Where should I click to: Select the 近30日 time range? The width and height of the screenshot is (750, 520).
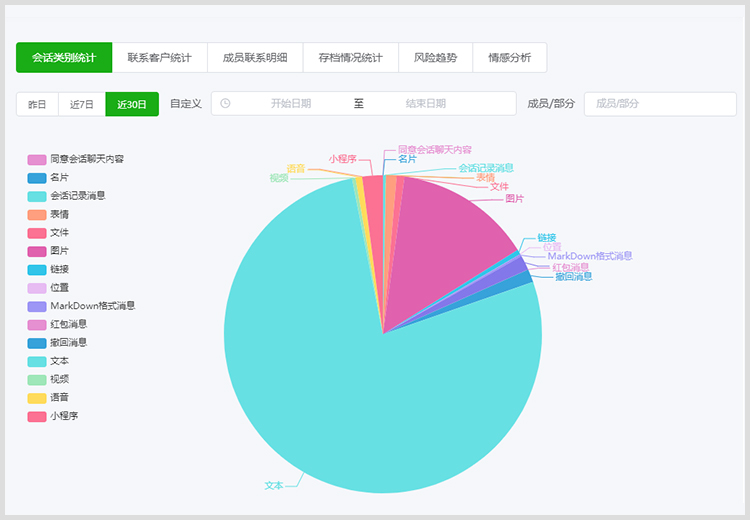click(x=132, y=104)
